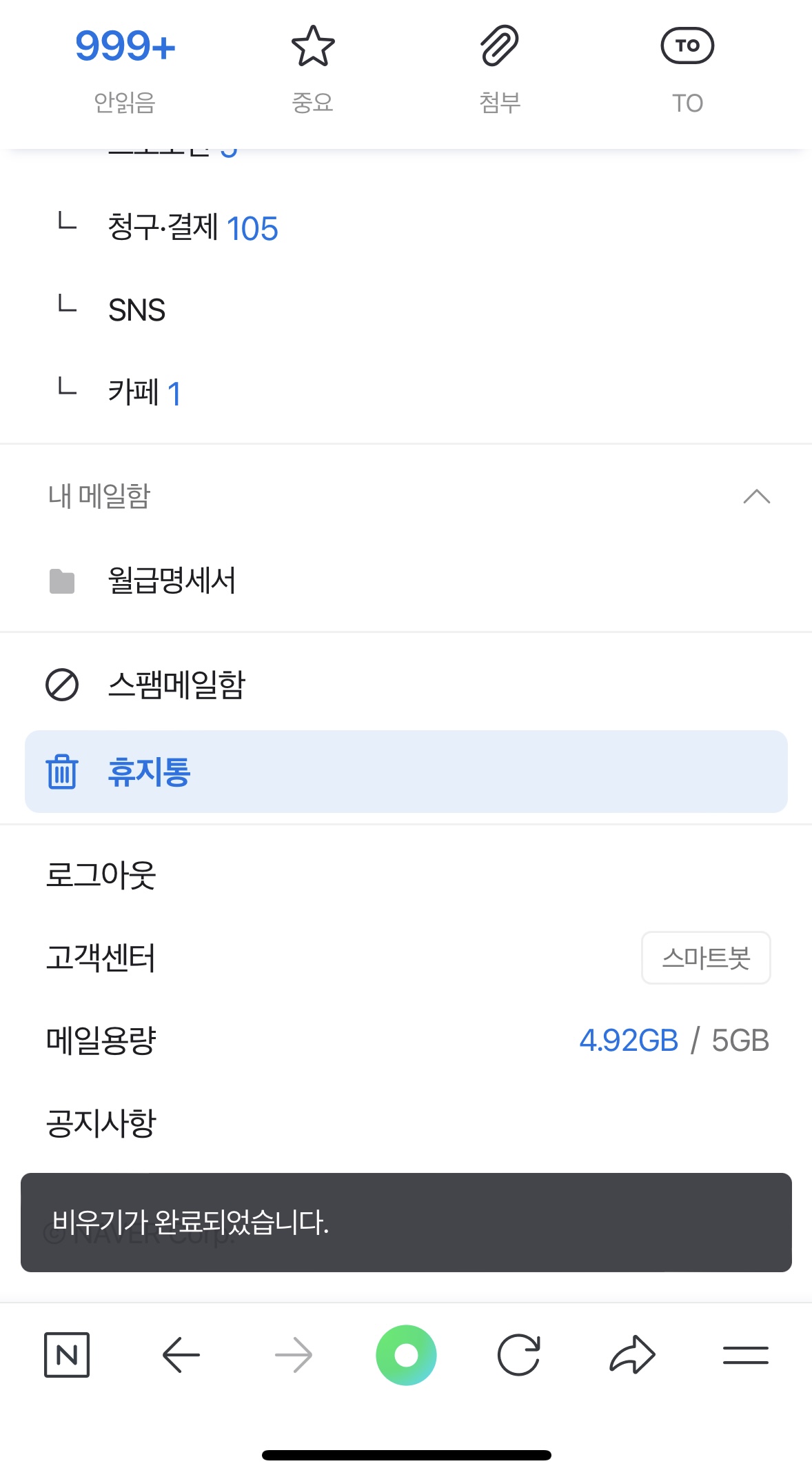Select the 휴지통 trash menu item

[150, 772]
